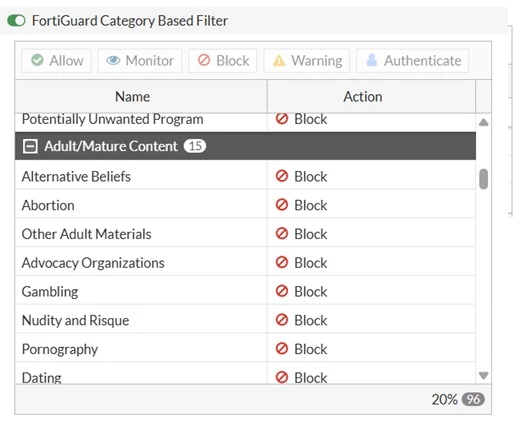Toggle FortiGuard Category Based Filter switch
This screenshot has width=526, height=426.
pos(16,21)
